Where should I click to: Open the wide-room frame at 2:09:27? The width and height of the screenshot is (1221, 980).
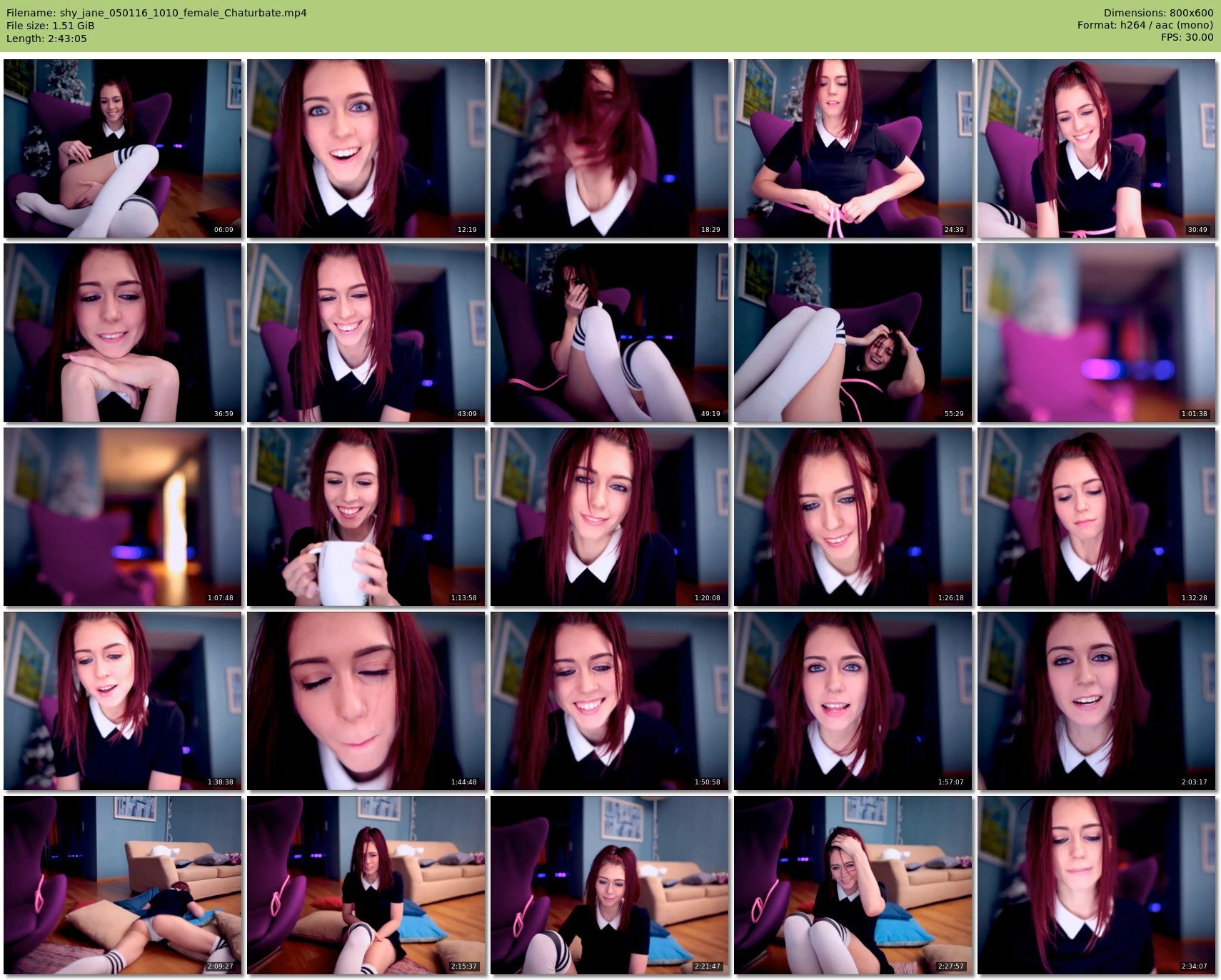(x=123, y=885)
